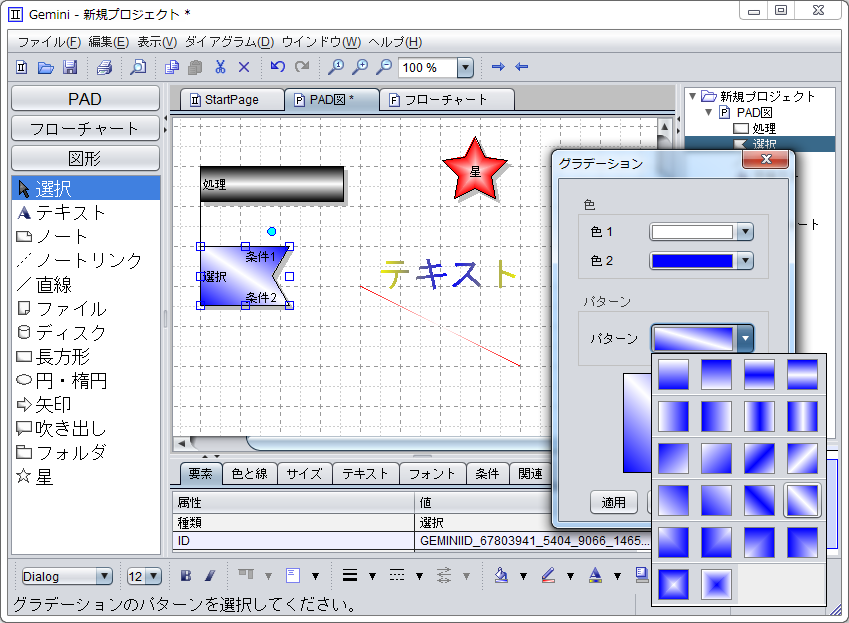849x623 pixels.
Task: Click the text color A icon
Action: [x=595, y=575]
